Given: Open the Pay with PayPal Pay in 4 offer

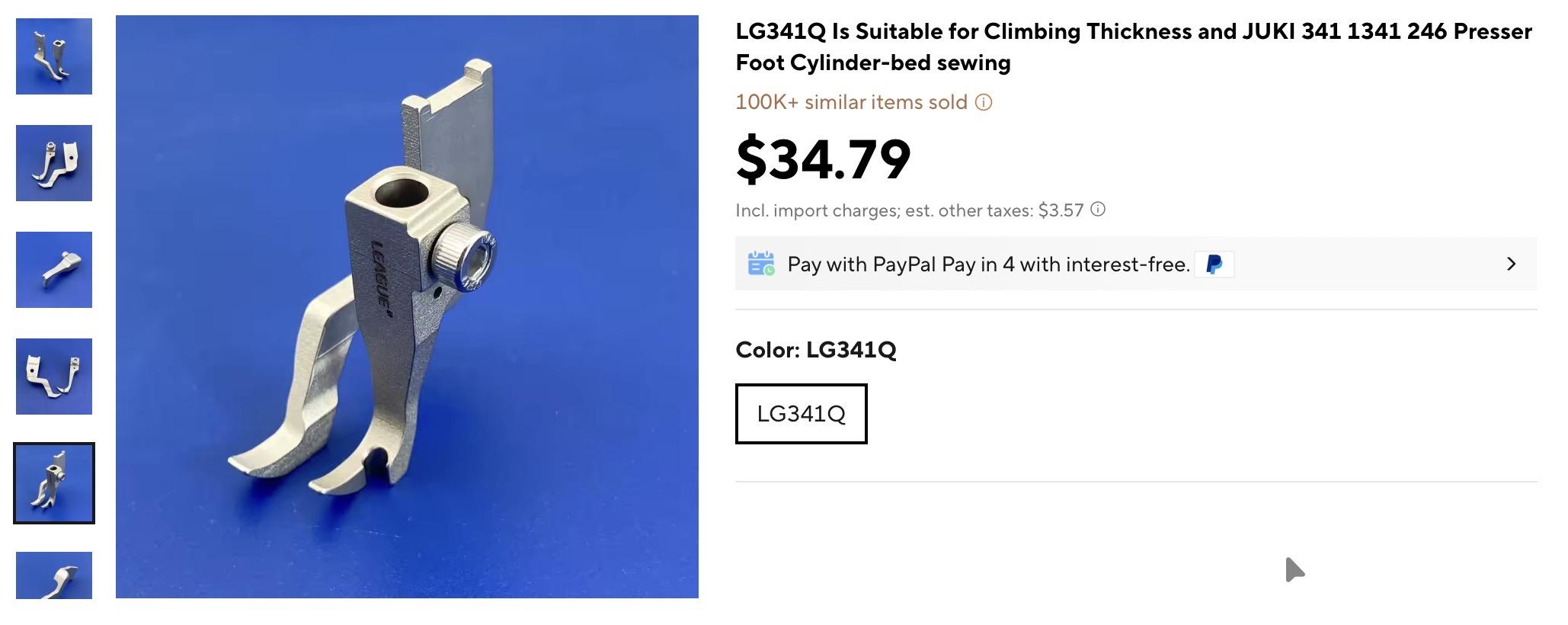Looking at the screenshot, I should (x=988, y=264).
